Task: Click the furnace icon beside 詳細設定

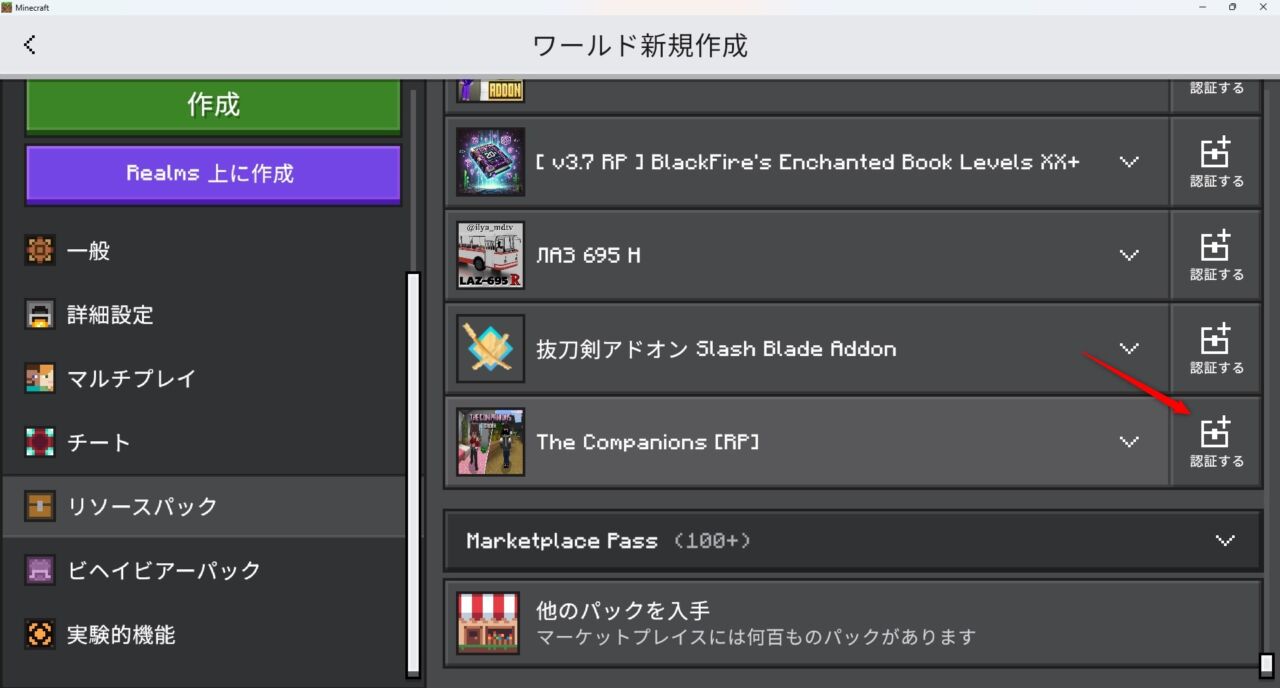Action: click(x=40, y=315)
